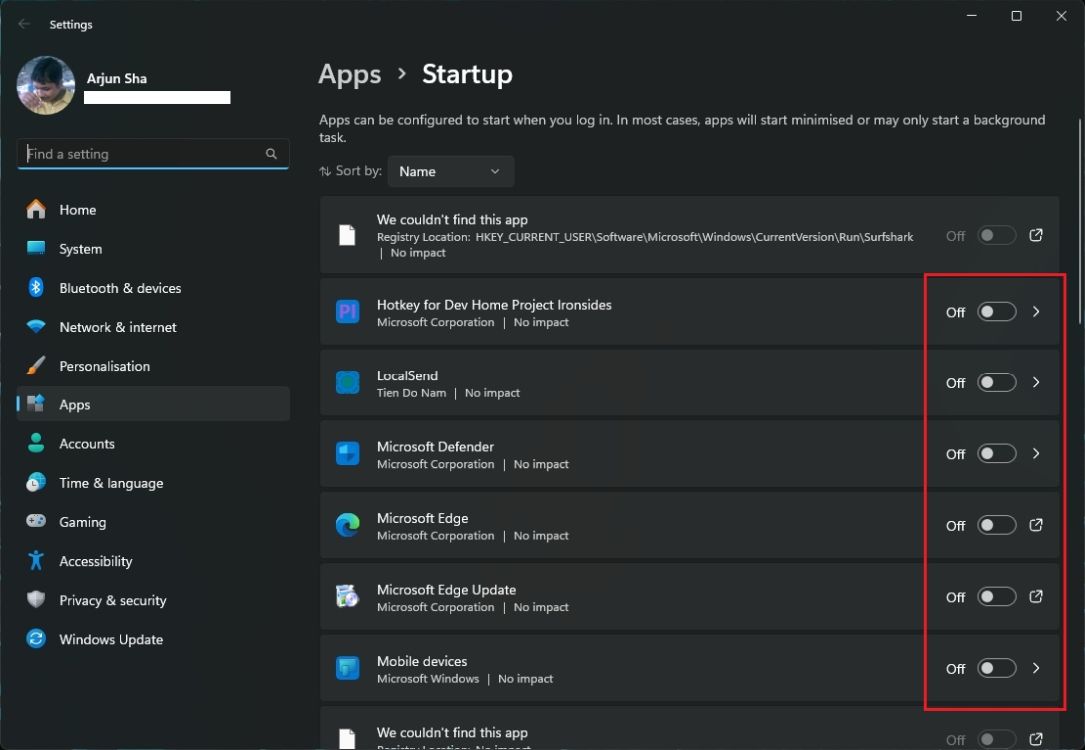Click the Network & internet icon
The image size is (1085, 750).
tap(36, 327)
